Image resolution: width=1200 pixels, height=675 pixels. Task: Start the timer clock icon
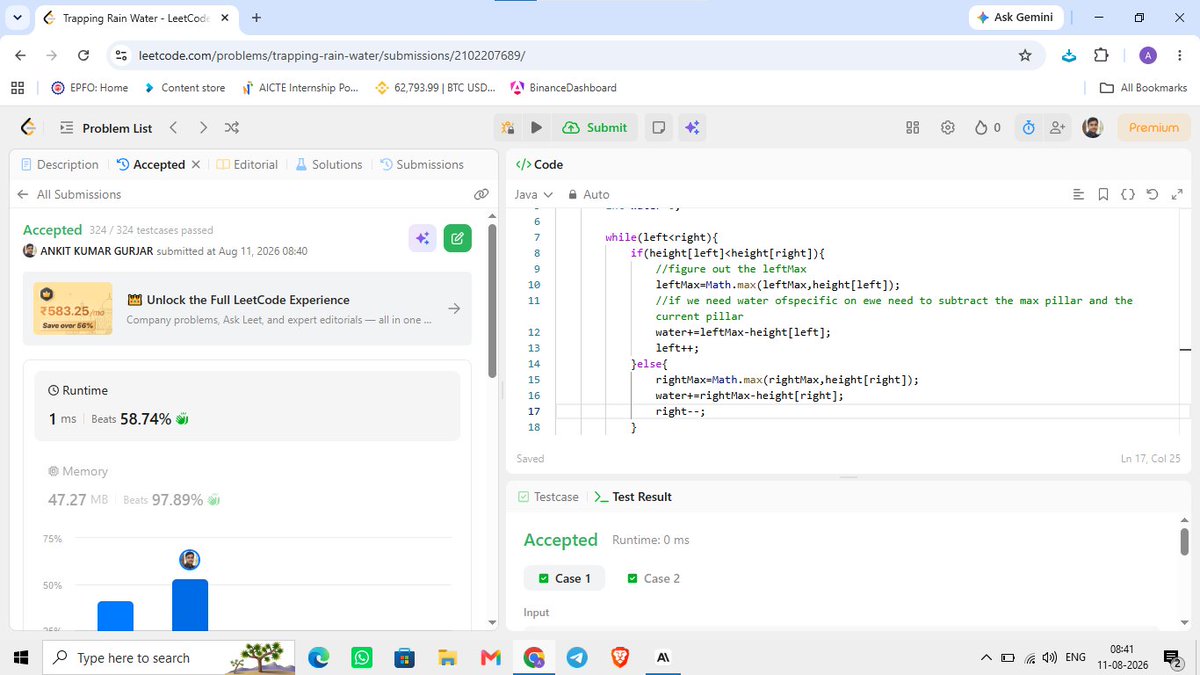click(x=1028, y=127)
